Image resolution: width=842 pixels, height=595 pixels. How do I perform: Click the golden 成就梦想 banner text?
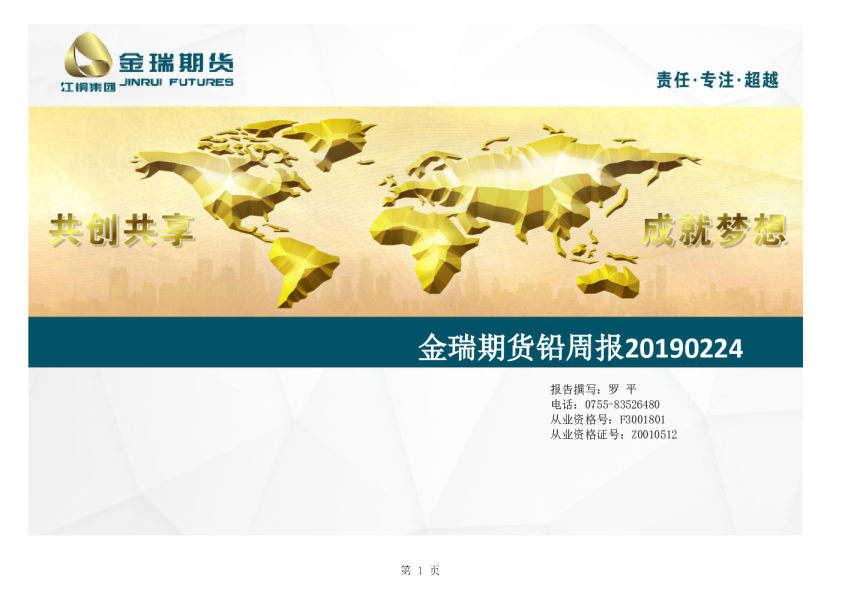tap(714, 231)
